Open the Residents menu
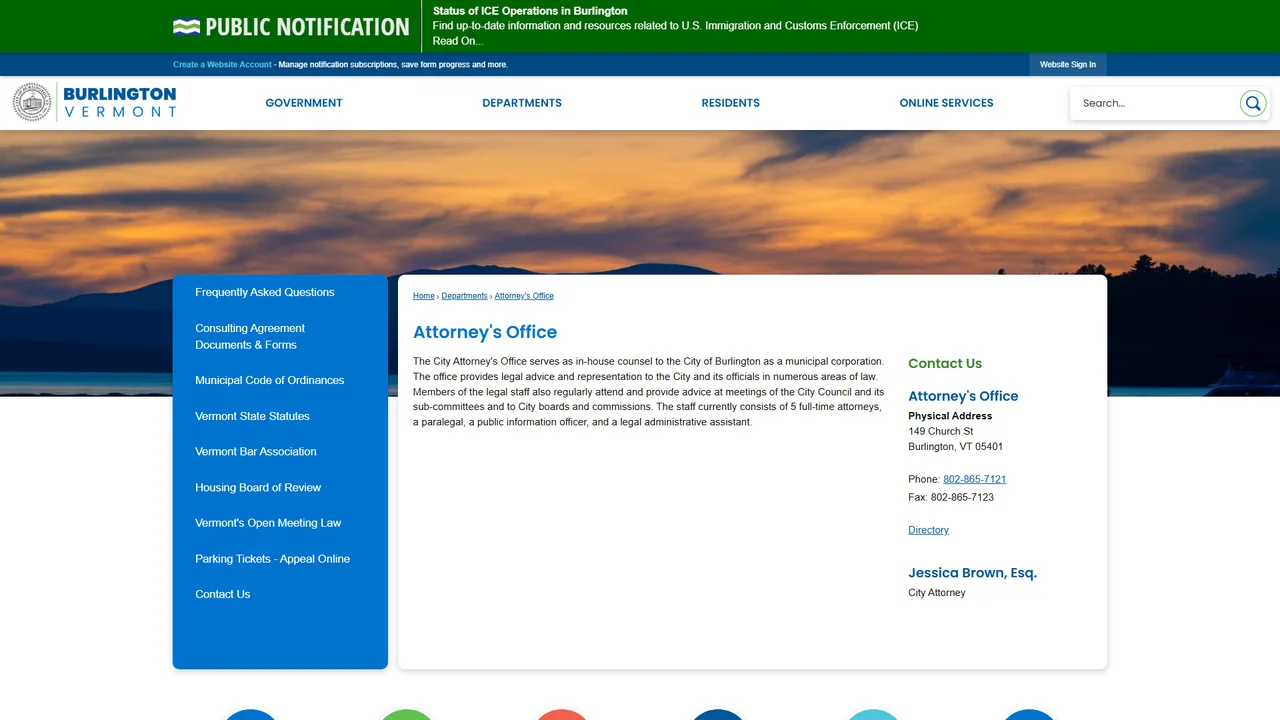Screen dimensions: 1280x720 click(731, 103)
